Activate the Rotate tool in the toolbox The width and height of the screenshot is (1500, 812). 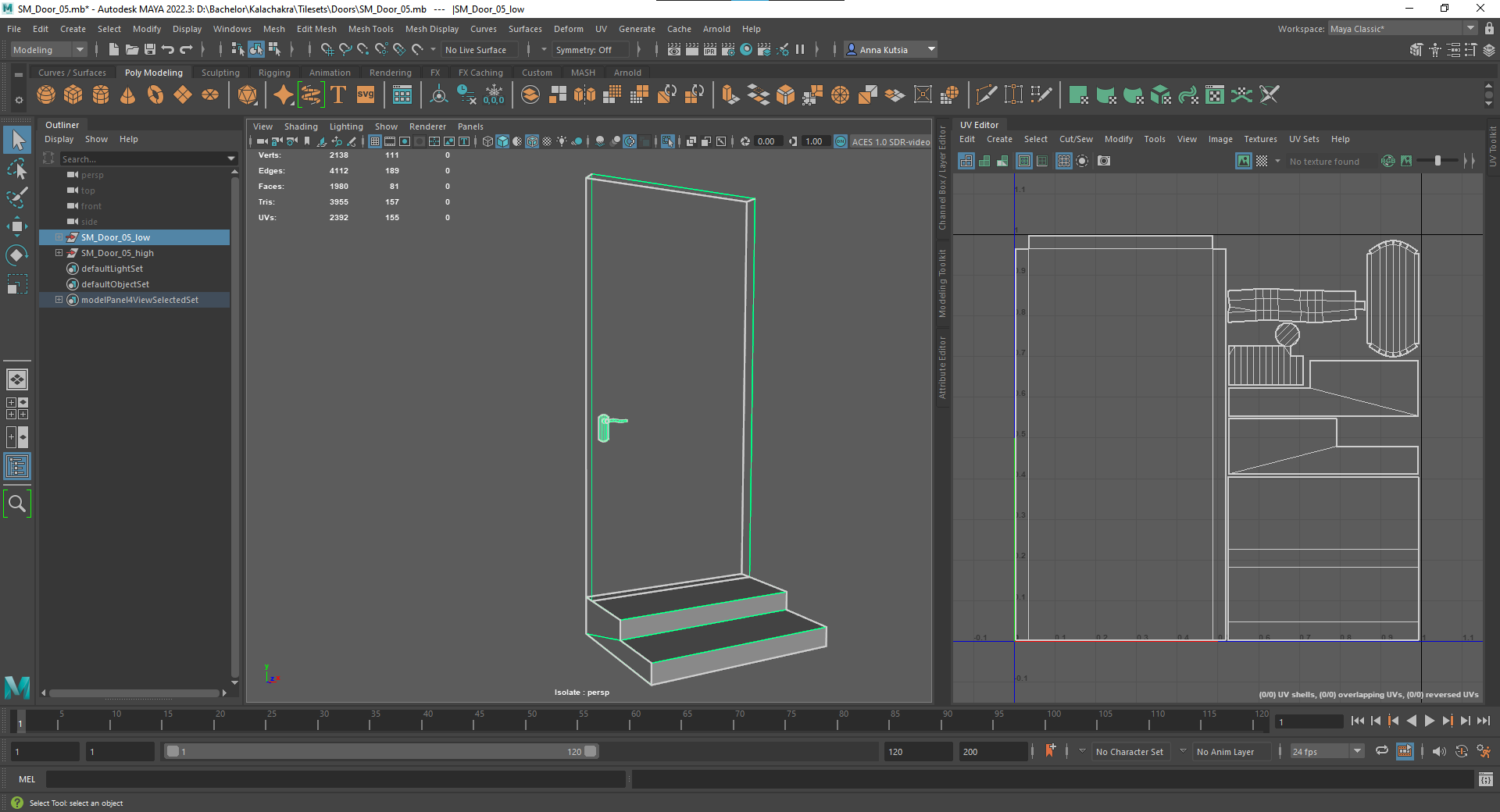[x=17, y=255]
